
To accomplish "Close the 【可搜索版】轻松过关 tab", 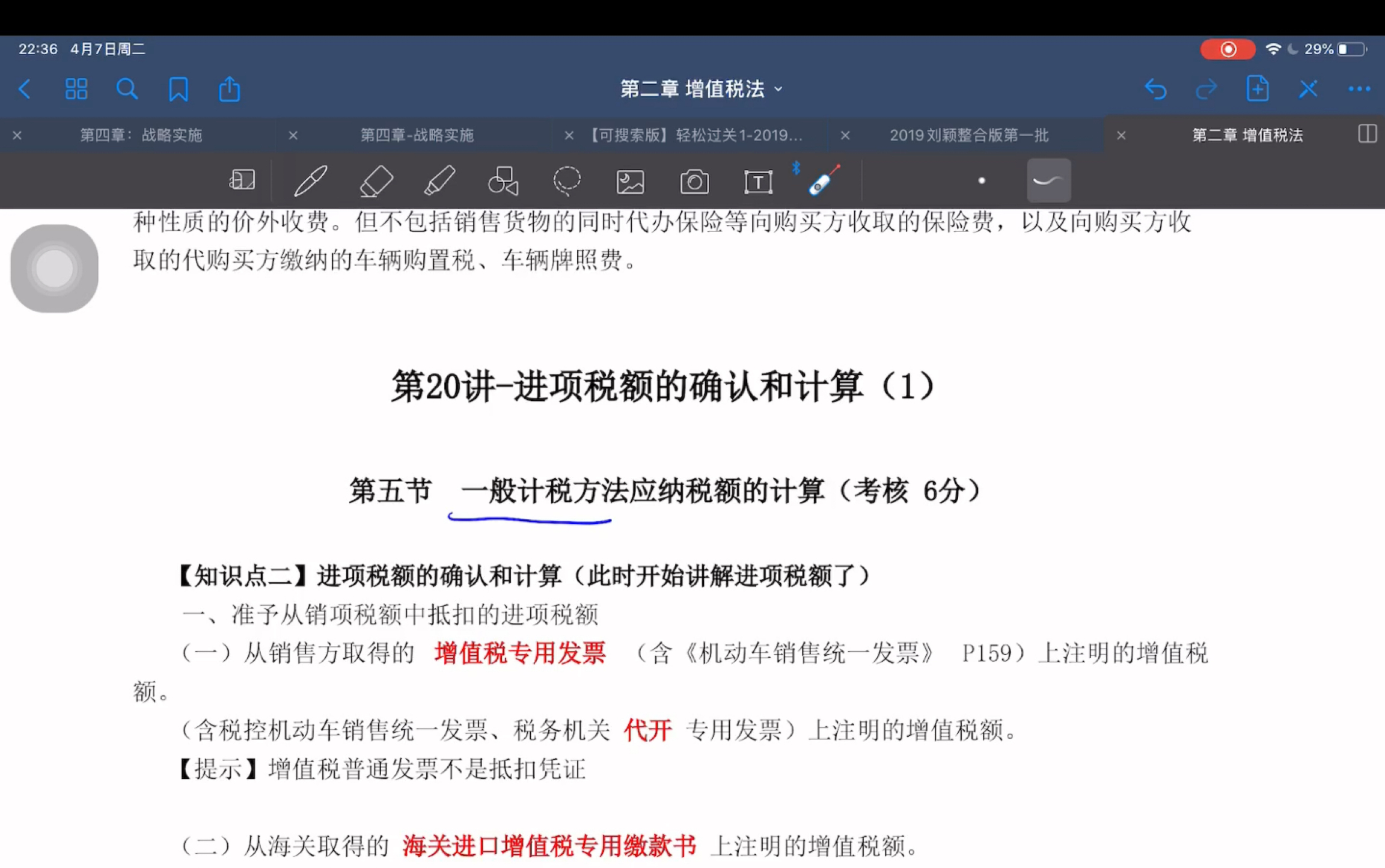I will click(x=569, y=136).
